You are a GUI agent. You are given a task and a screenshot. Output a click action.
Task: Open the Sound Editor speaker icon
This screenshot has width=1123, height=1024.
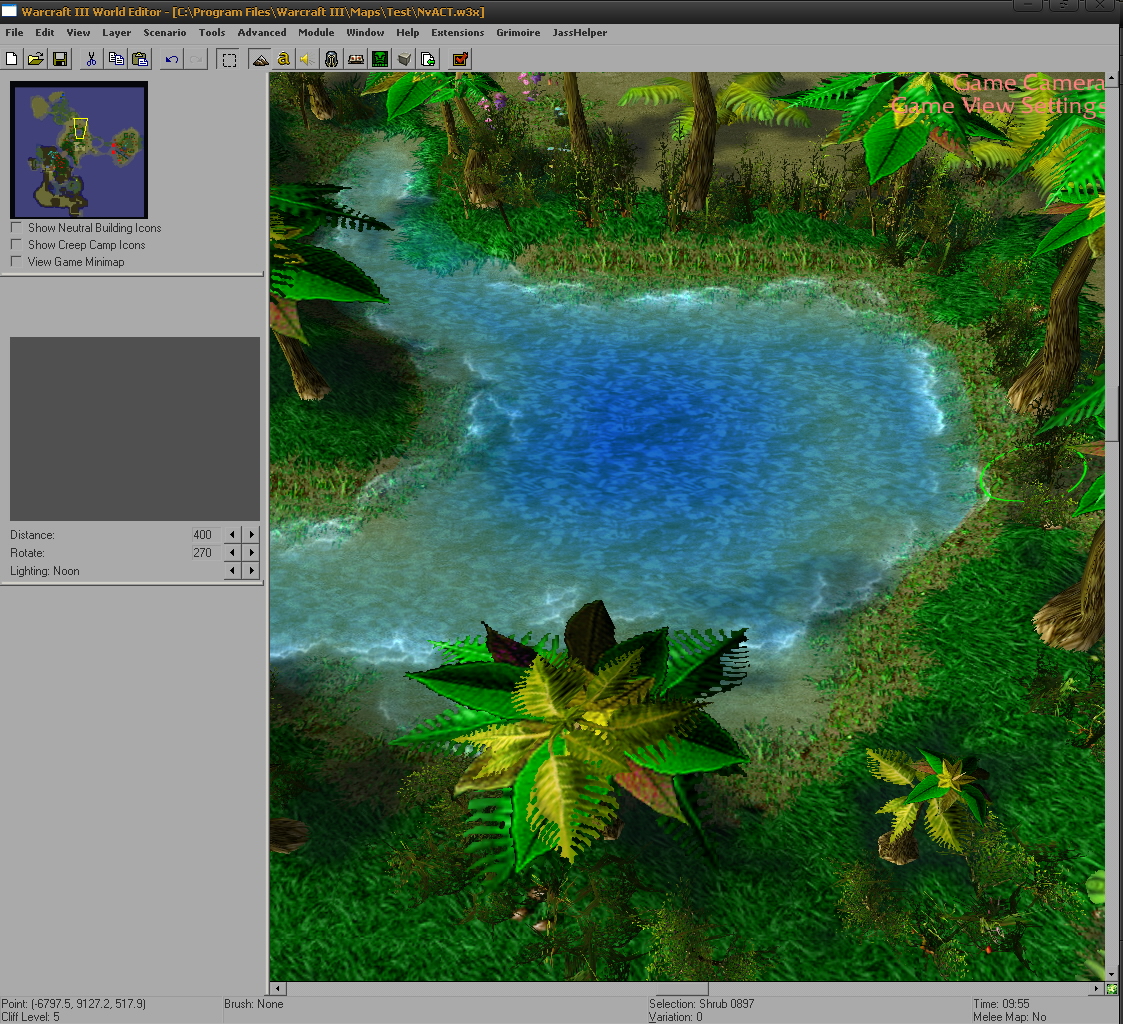click(307, 59)
